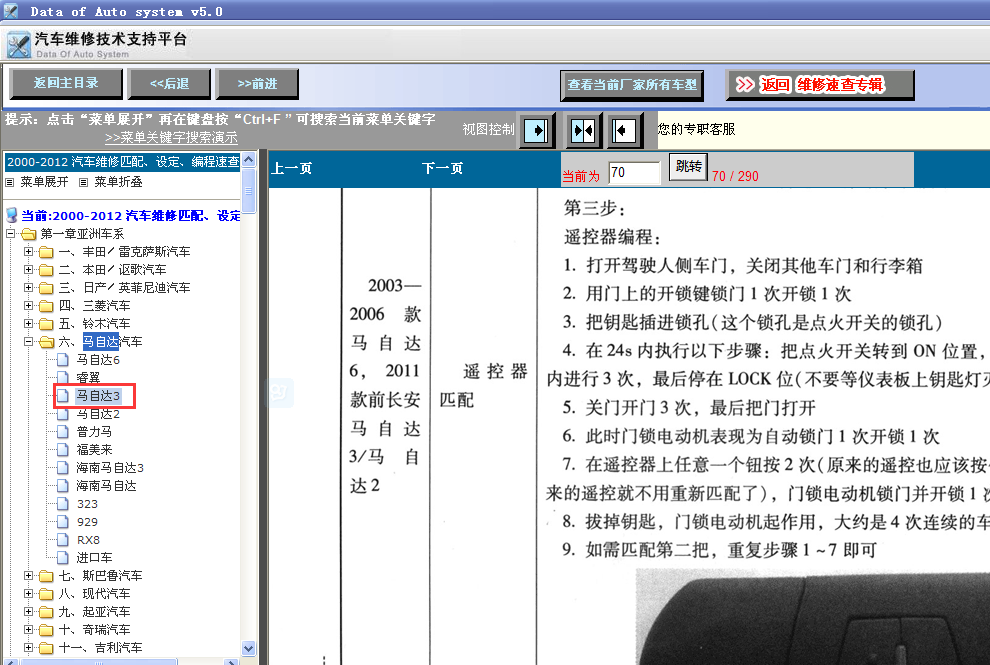990x665 pixels.
Task: Click document icon beside 普力马
Action: coord(63,432)
